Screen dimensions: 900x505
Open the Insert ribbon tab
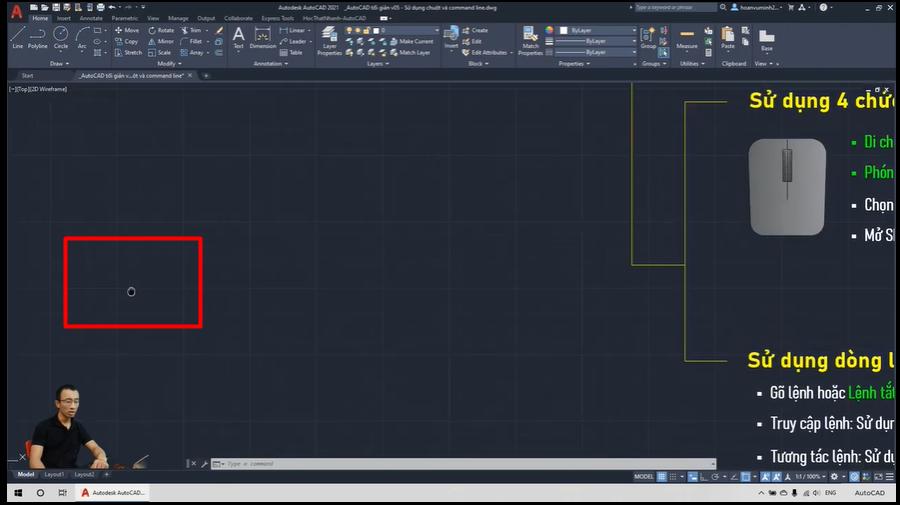(64, 18)
